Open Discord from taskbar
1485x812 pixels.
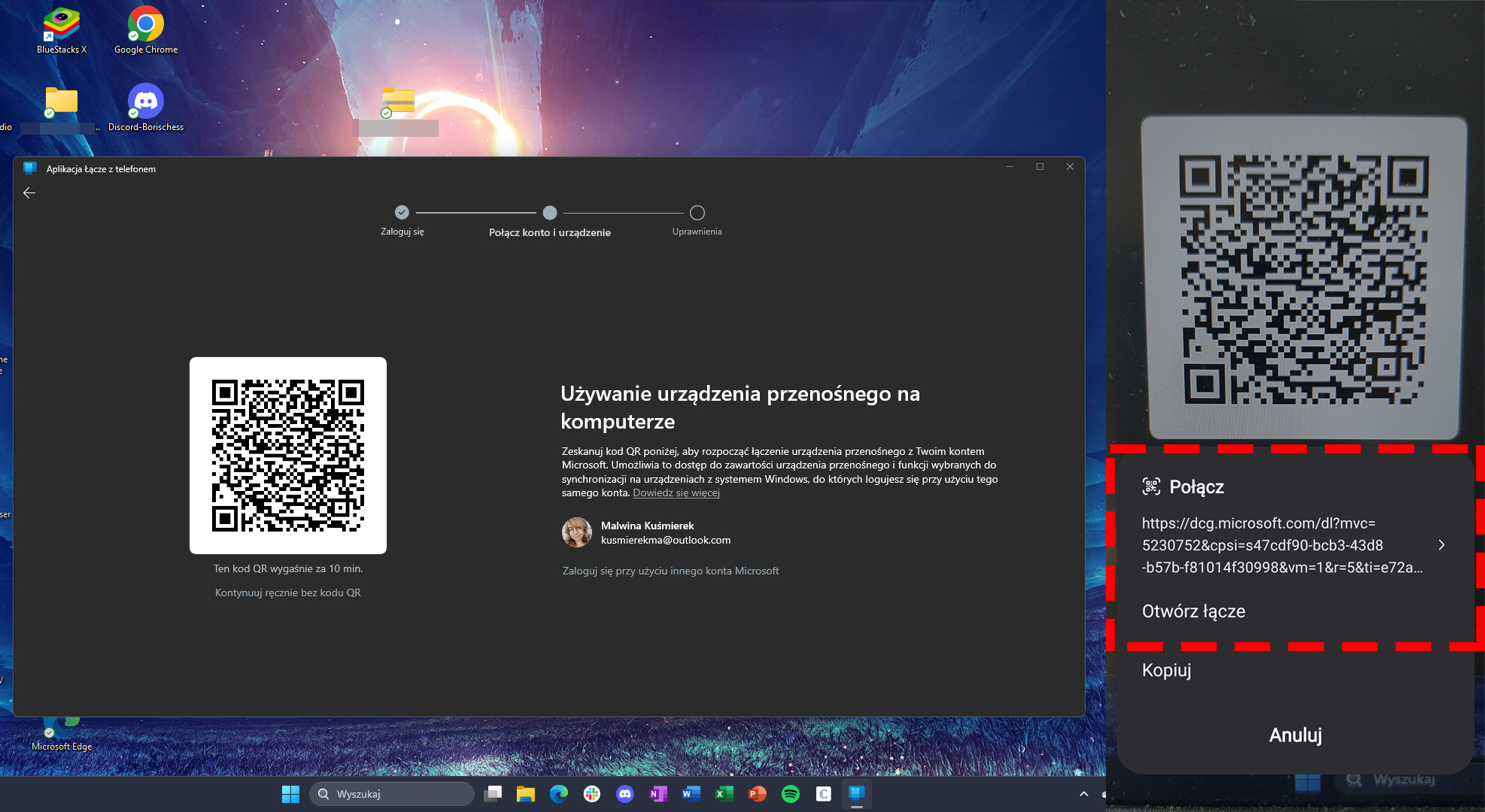625,794
